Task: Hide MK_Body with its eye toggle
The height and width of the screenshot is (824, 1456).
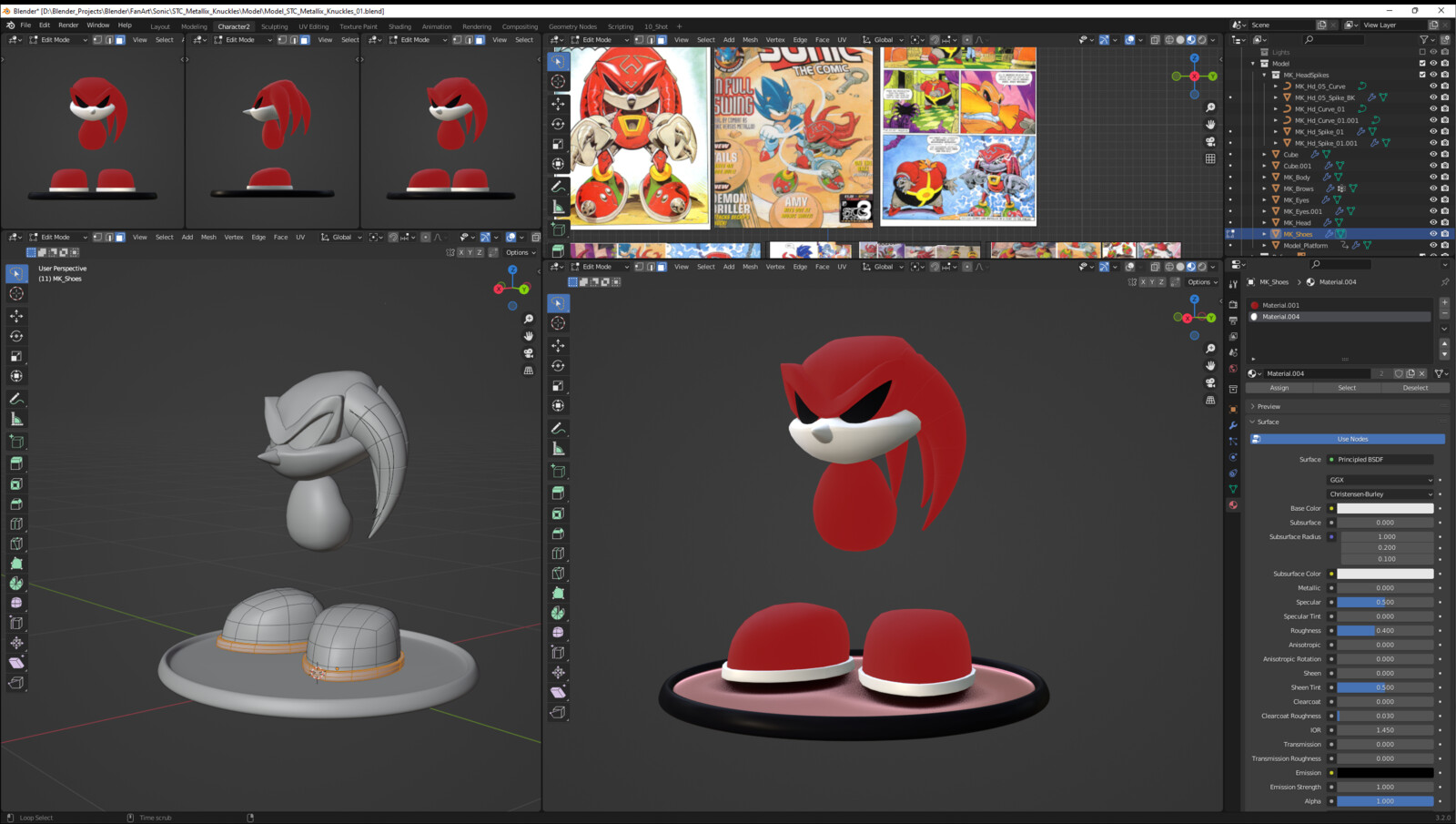Action: point(1433,178)
